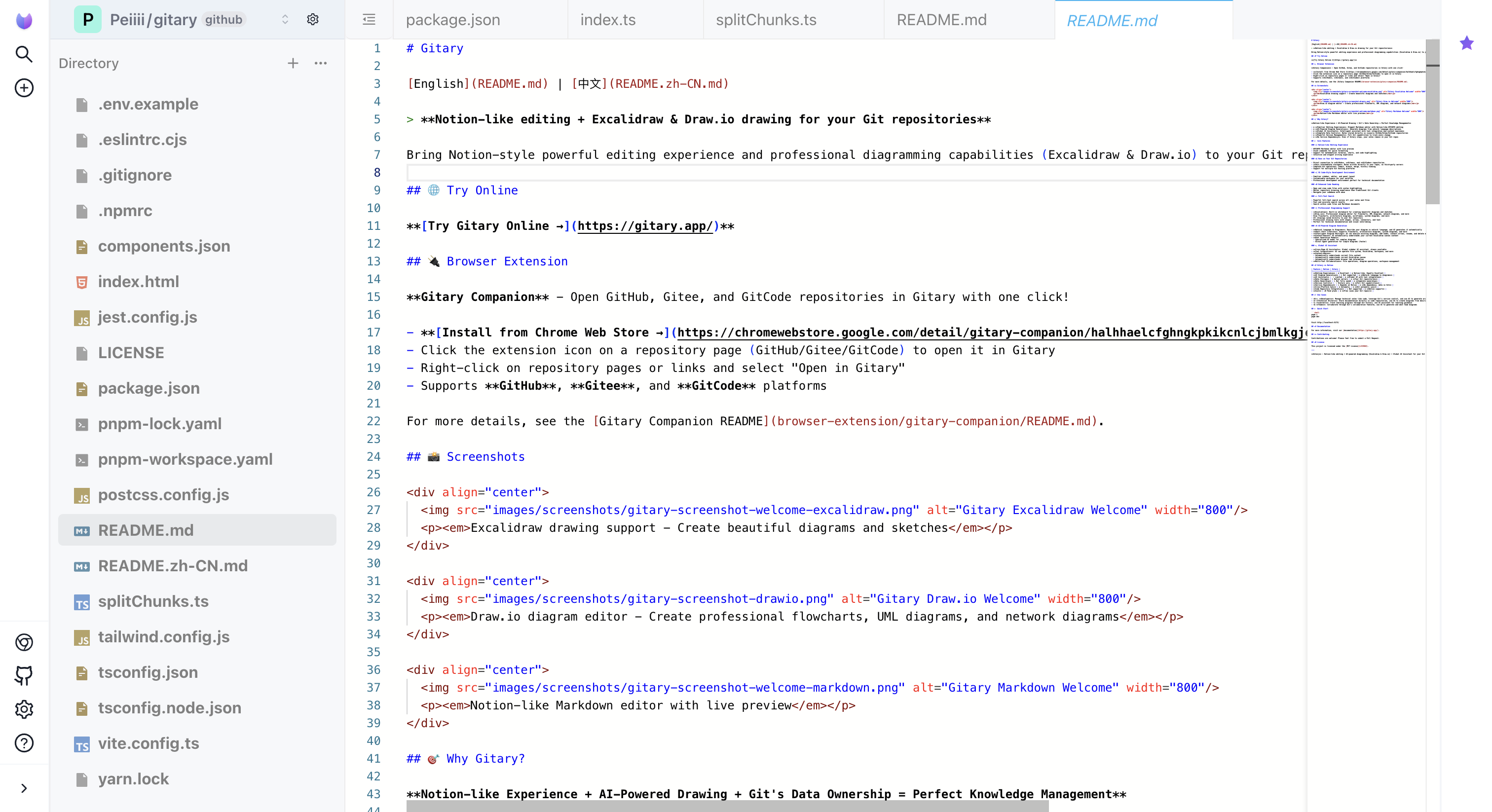Open repository switcher dropdown arrows
Viewport: 1492px width, 812px height.
point(285,19)
